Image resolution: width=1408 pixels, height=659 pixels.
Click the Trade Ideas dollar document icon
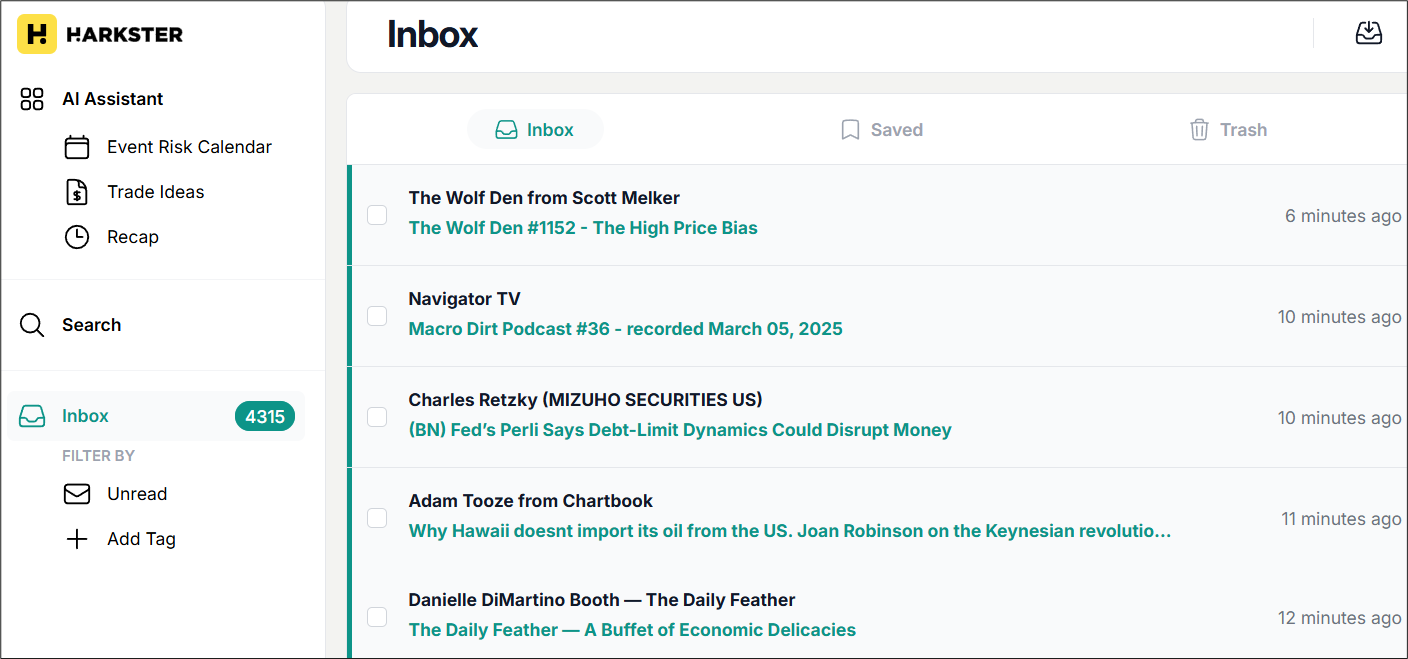pyautogui.click(x=77, y=192)
